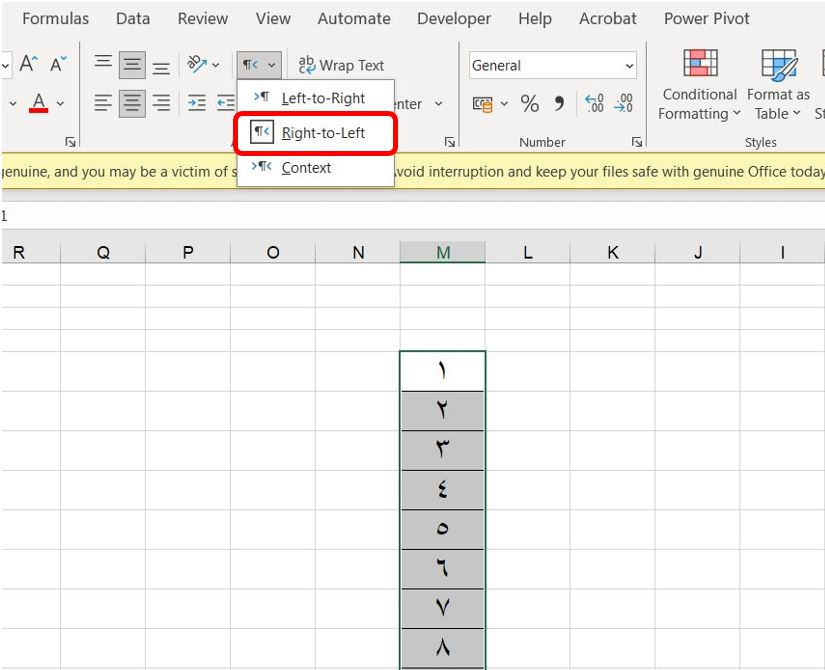Select cell containing Arabic numeral ٨
This screenshot has width=825, height=670.
[x=442, y=648]
